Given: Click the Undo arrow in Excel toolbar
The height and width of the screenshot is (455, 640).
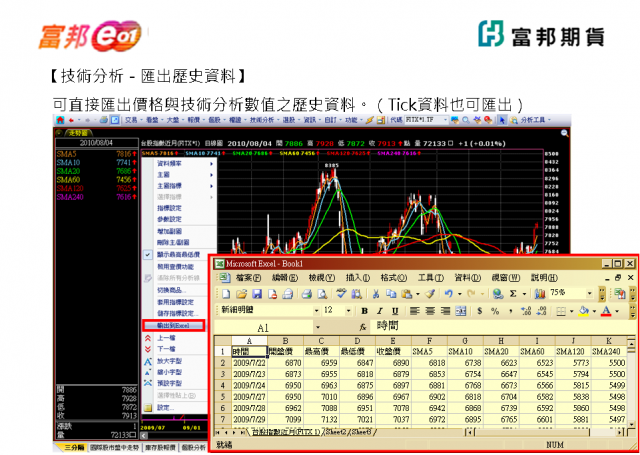Looking at the screenshot, I should tap(449, 293).
